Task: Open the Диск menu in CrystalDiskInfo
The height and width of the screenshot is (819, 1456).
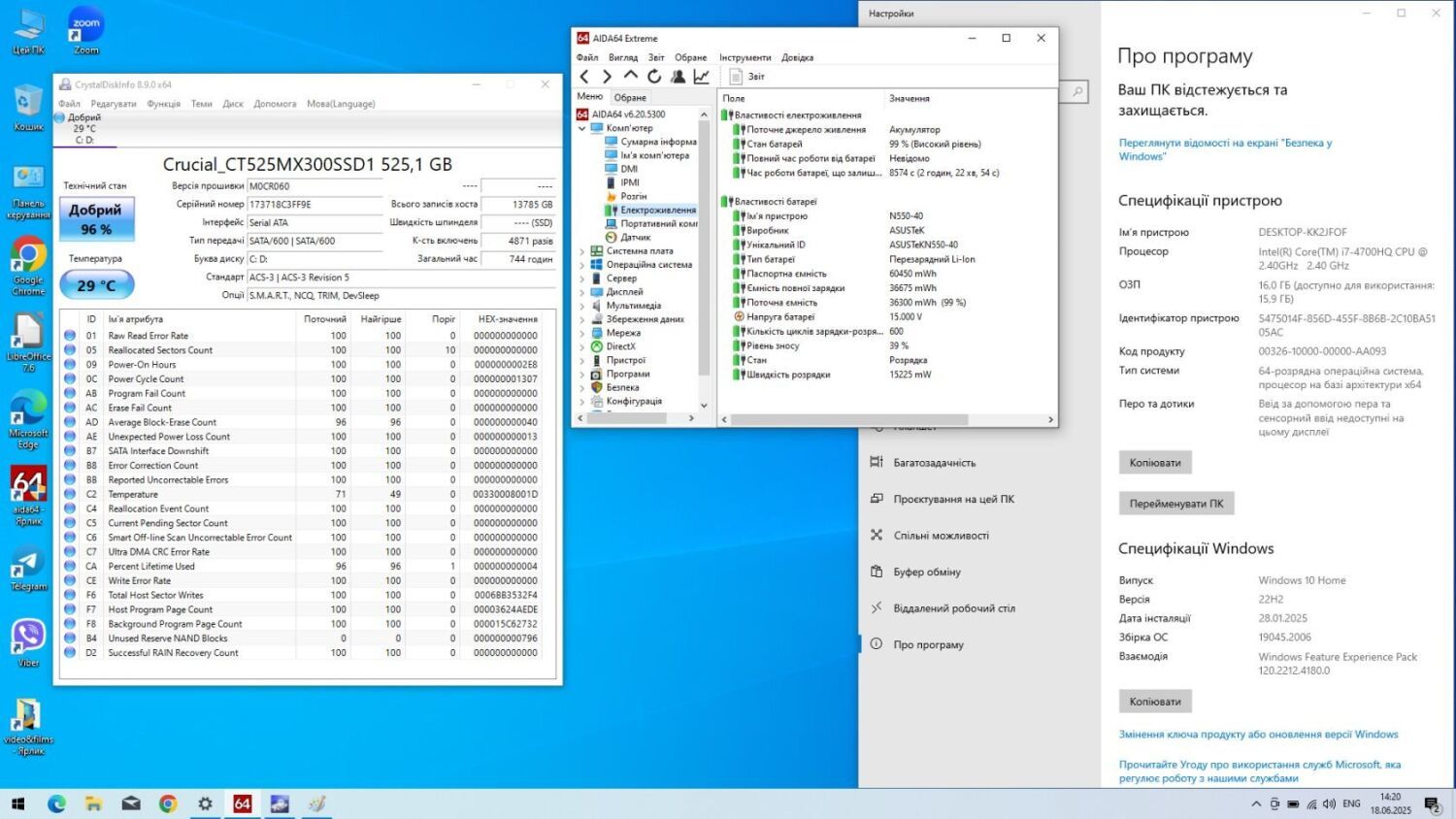Action: [x=233, y=104]
